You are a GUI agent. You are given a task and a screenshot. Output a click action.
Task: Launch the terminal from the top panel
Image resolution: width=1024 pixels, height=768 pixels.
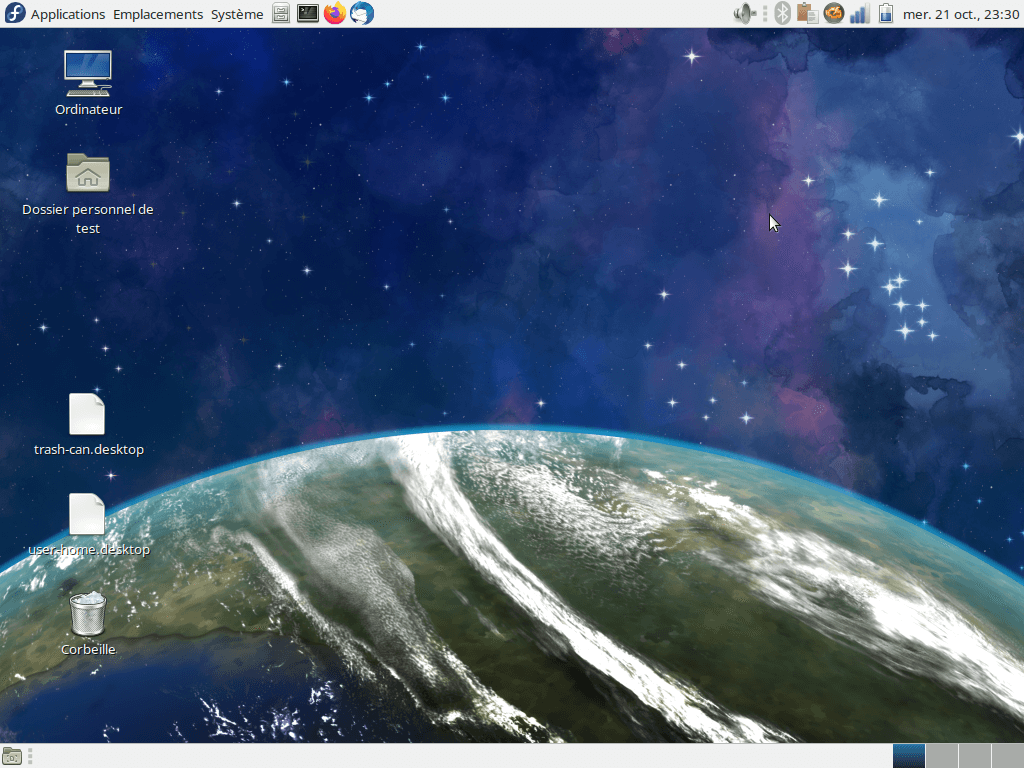click(x=308, y=13)
